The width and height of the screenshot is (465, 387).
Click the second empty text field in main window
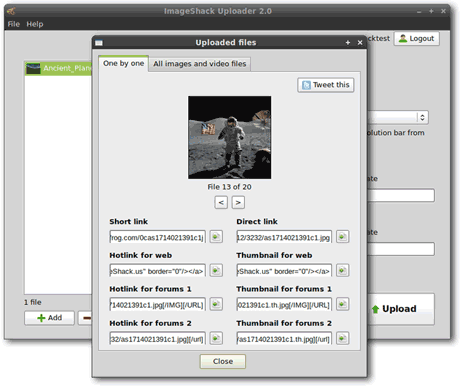pos(401,249)
